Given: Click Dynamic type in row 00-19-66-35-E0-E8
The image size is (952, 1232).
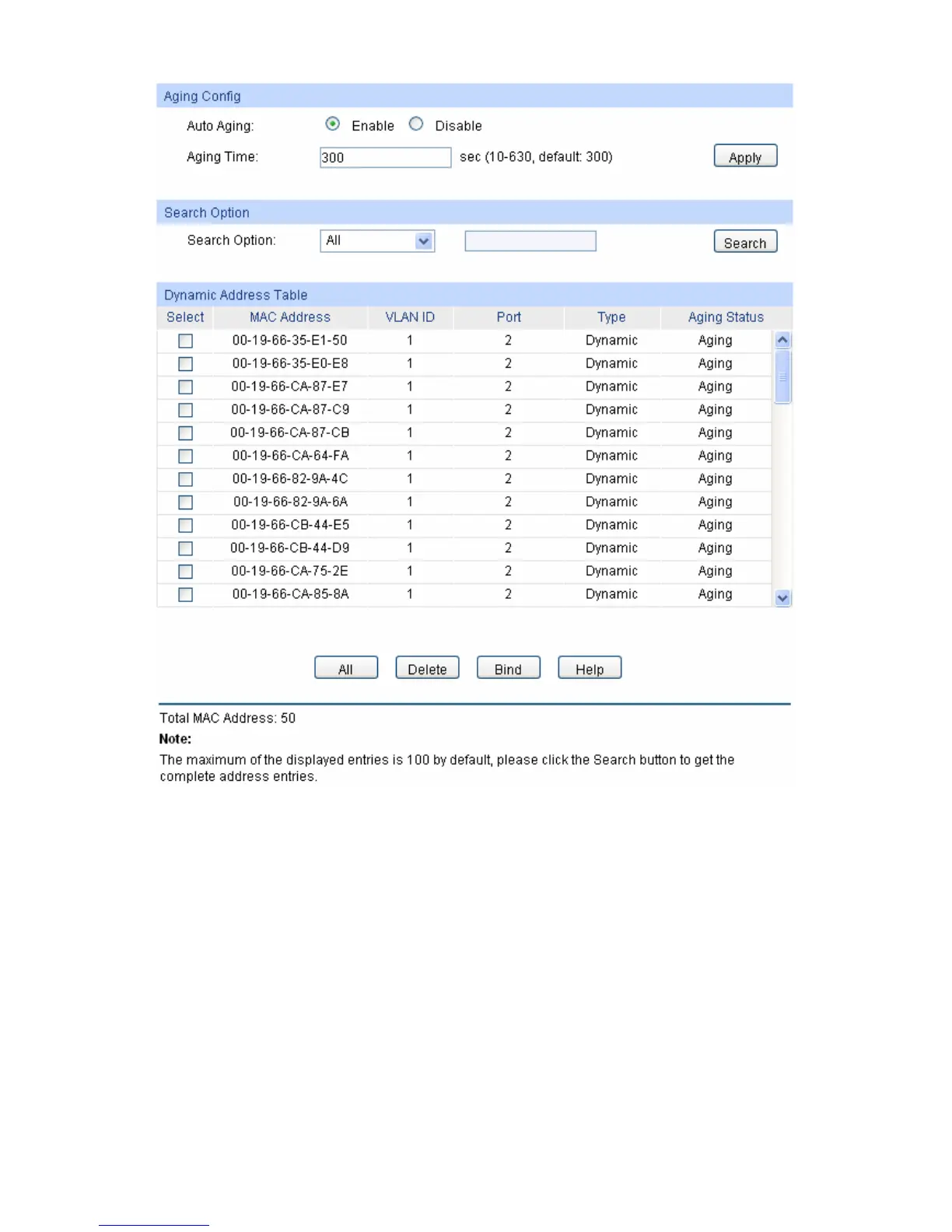Looking at the screenshot, I should click(x=611, y=363).
